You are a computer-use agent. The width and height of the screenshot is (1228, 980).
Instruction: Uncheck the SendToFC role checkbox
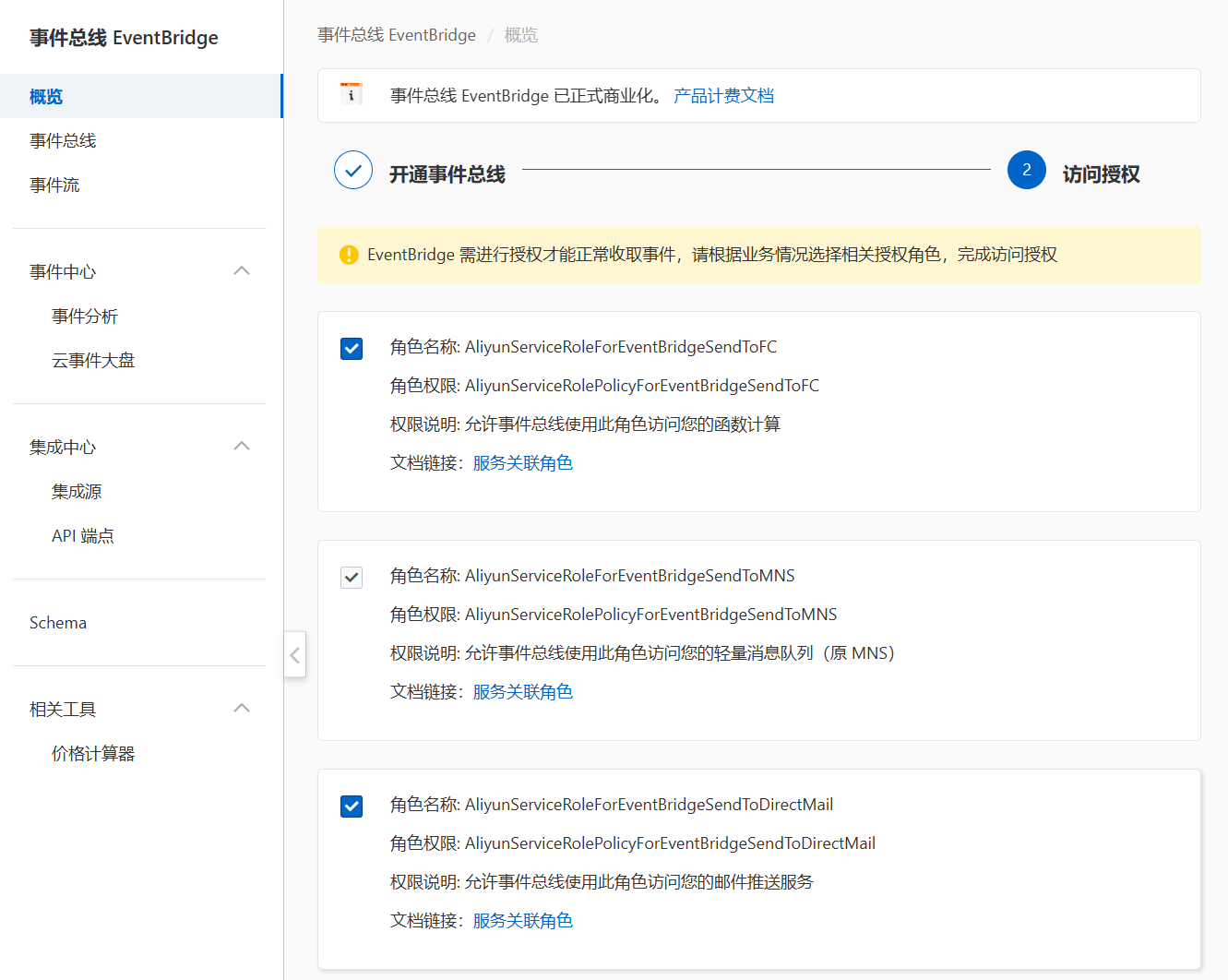pyautogui.click(x=352, y=349)
